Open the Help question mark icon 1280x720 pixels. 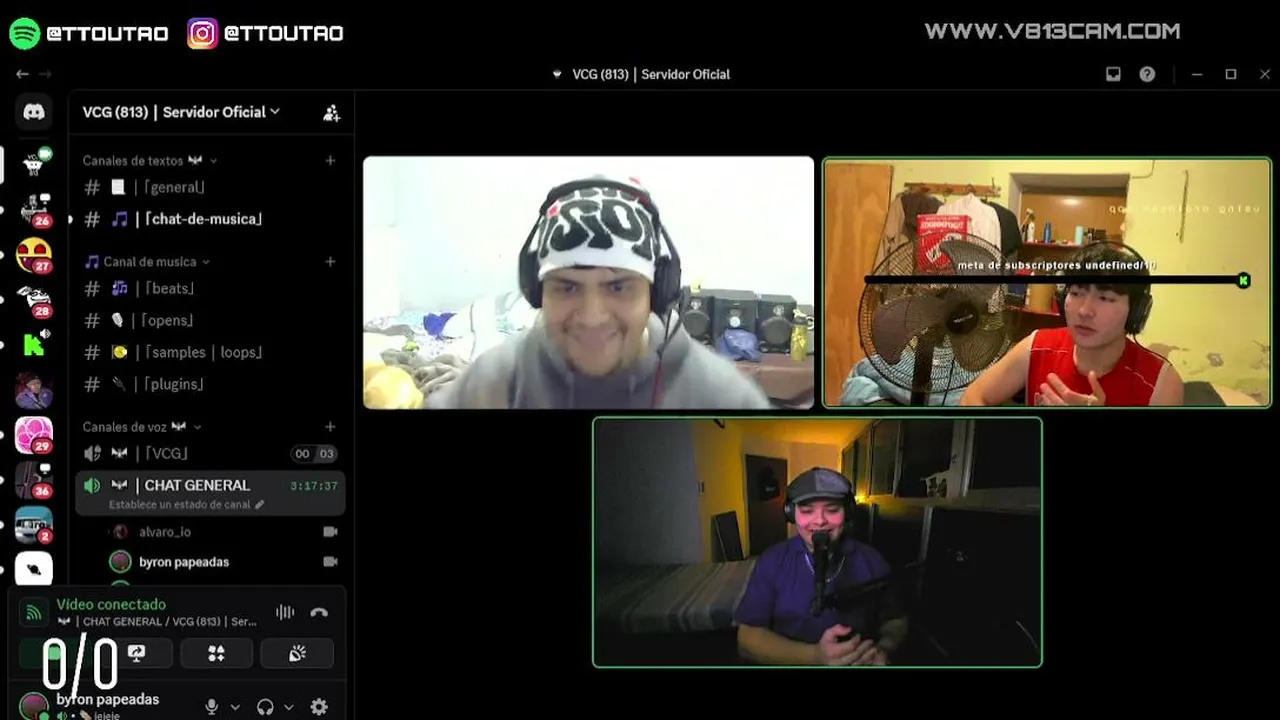pyautogui.click(x=1147, y=74)
